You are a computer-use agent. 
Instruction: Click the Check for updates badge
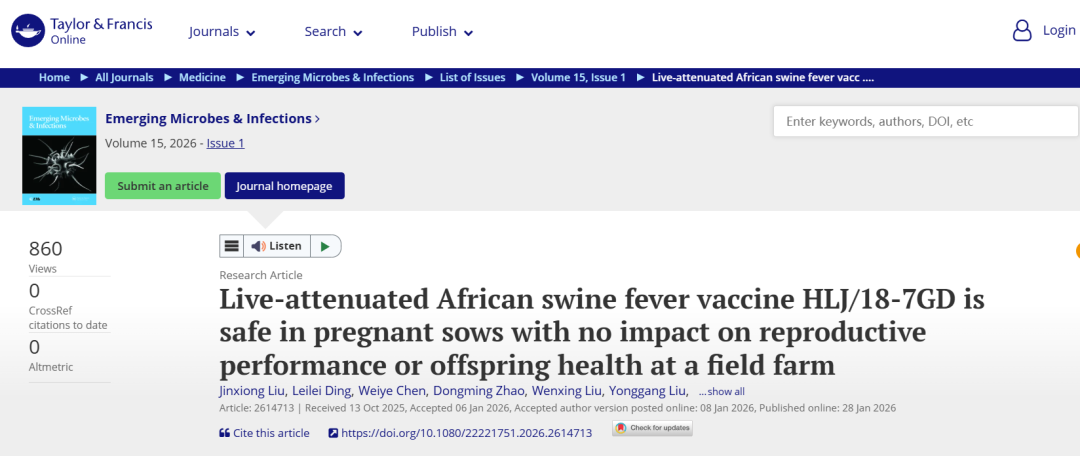click(652, 428)
